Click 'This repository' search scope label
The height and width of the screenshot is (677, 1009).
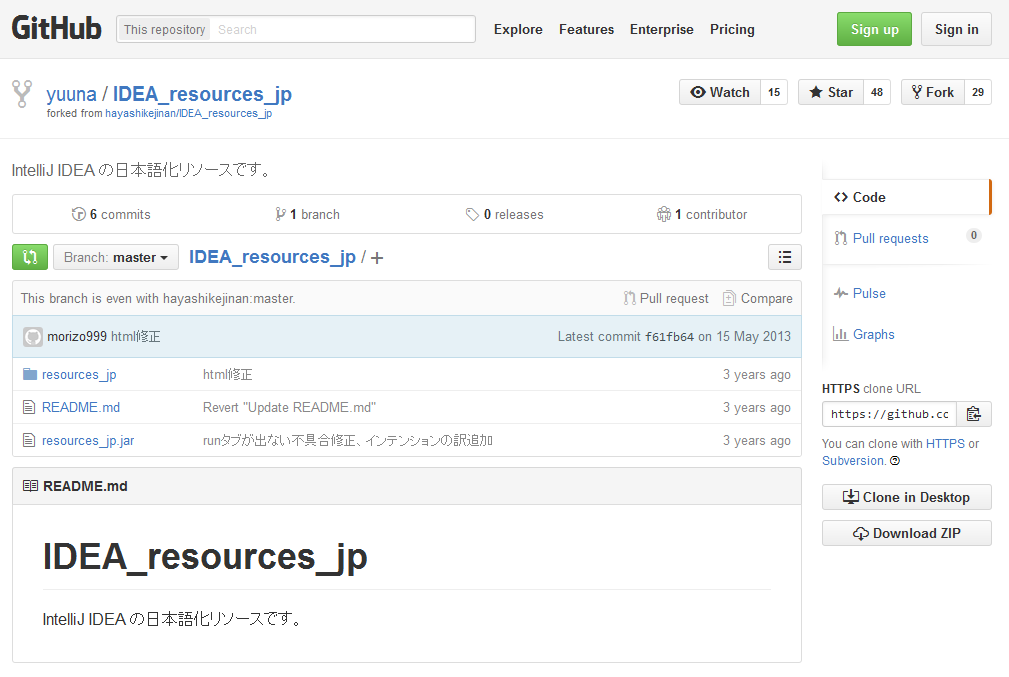[164, 30]
